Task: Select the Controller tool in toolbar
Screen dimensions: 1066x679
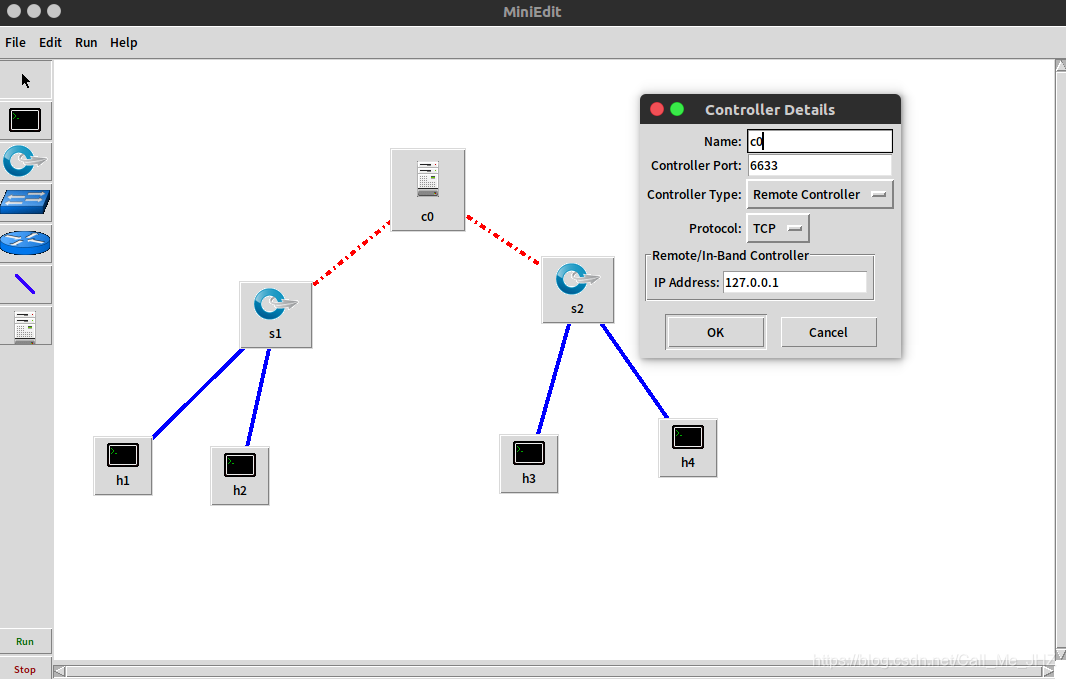Action: tap(25, 325)
